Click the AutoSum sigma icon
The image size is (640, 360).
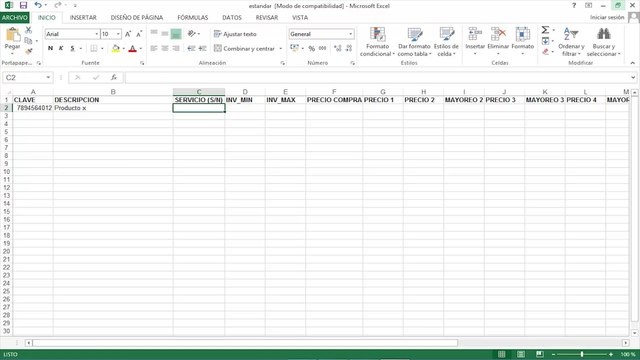pyautogui.click(x=545, y=30)
